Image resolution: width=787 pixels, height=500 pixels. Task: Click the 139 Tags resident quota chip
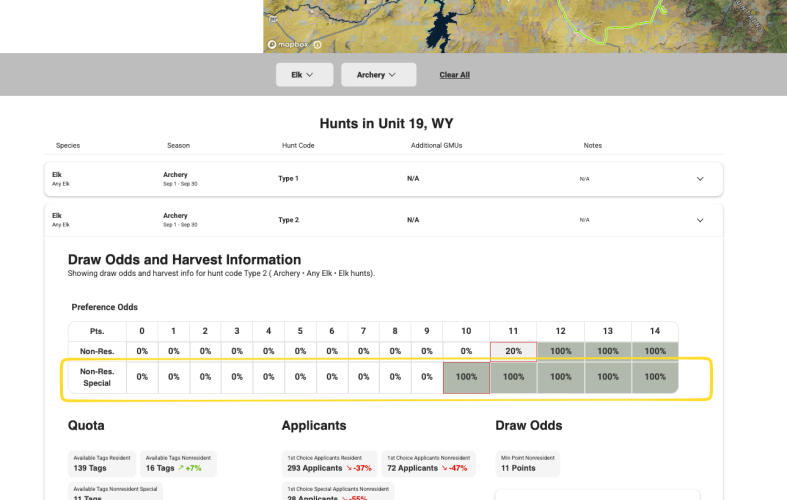(101, 463)
